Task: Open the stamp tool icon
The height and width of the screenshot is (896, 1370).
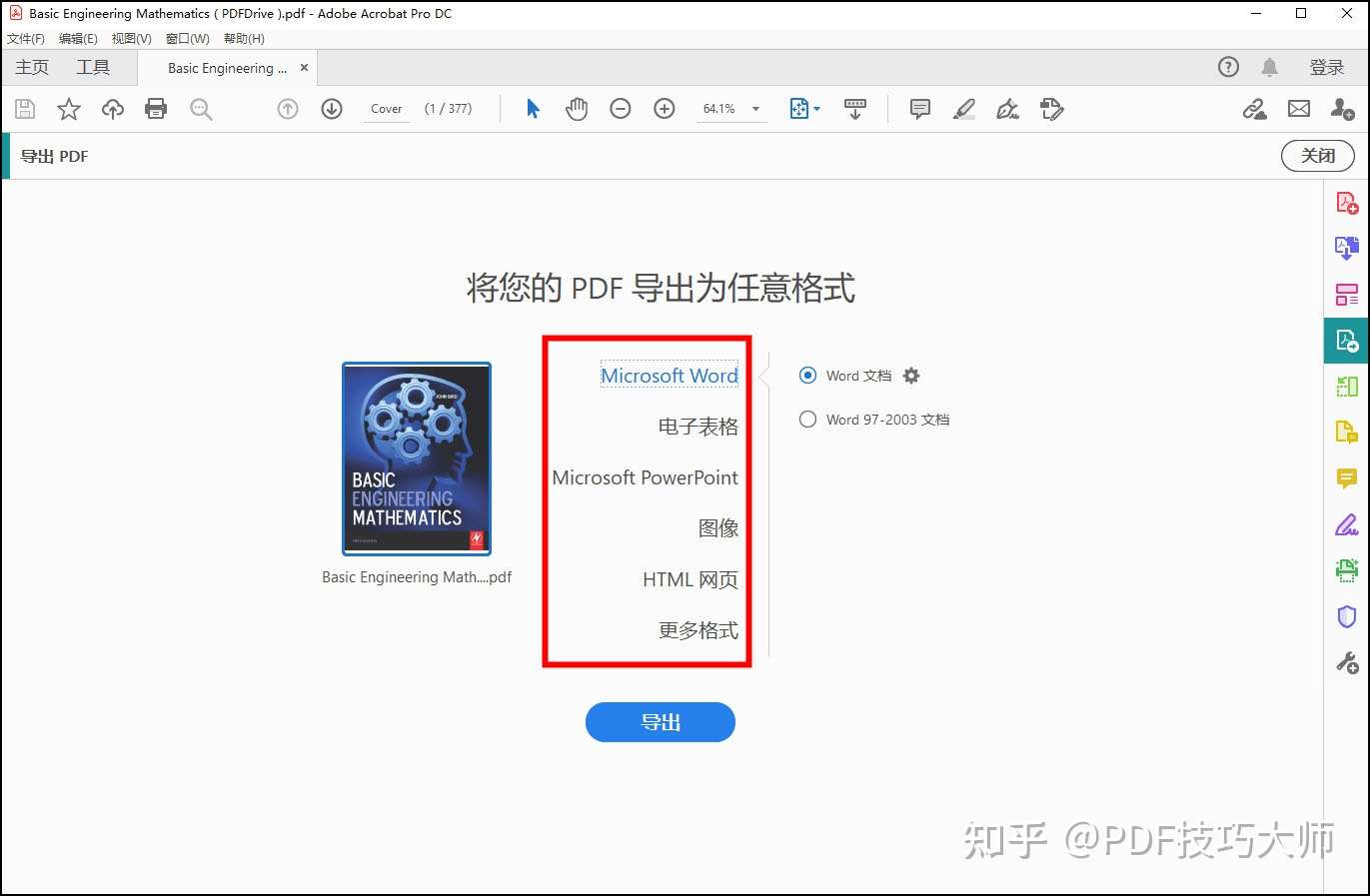Action: (x=1052, y=109)
